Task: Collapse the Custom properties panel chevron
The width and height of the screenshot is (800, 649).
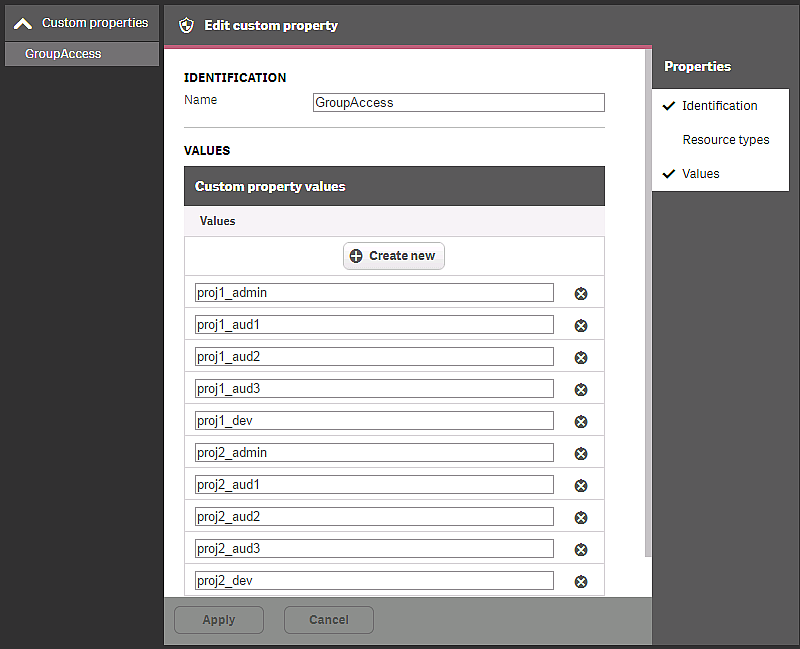Action: [x=22, y=20]
